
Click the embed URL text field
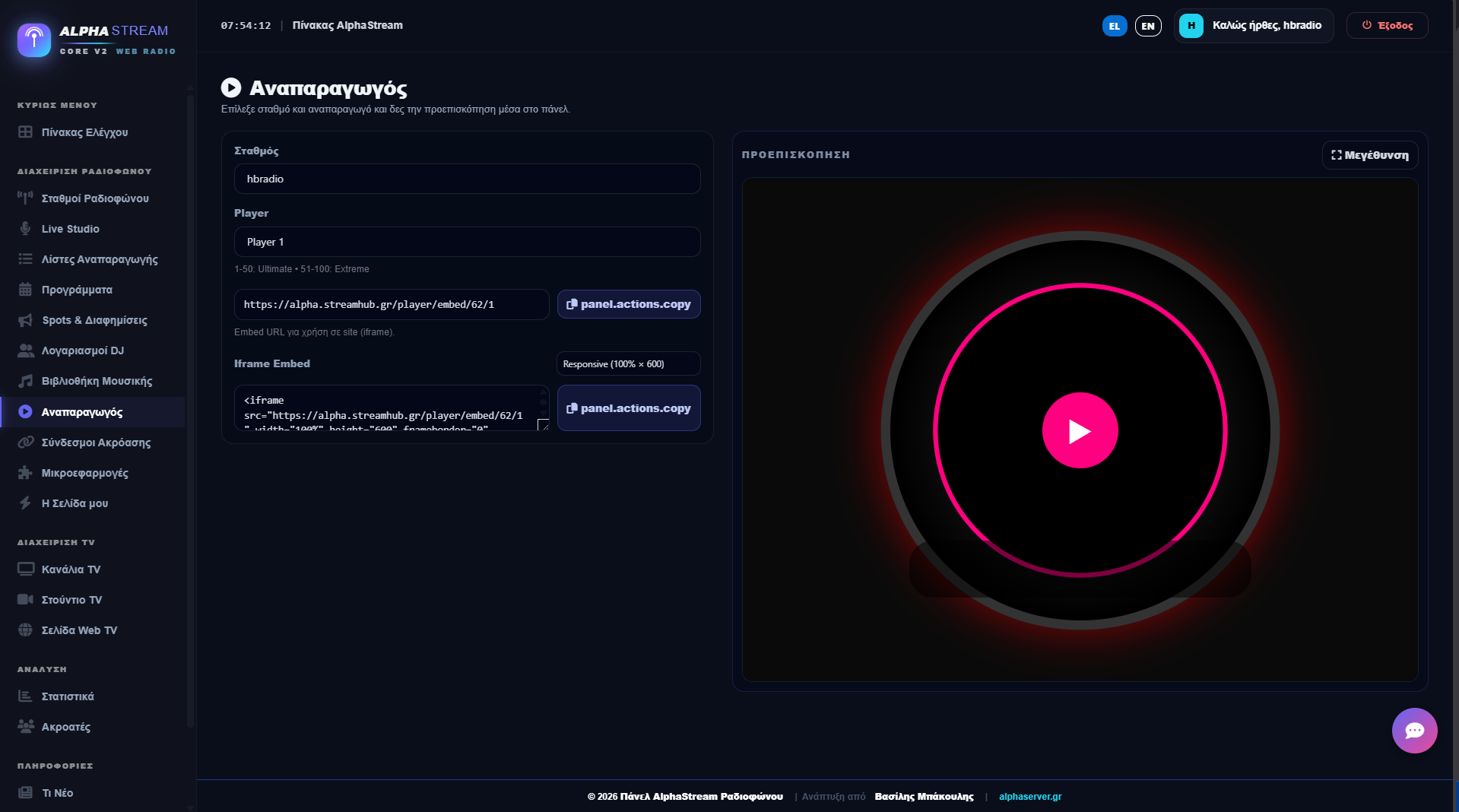(392, 304)
